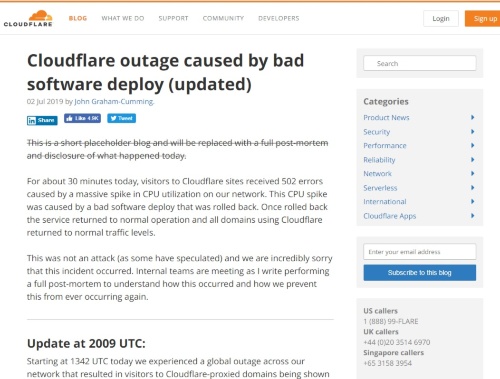Open the SUPPORT nav item

173,18
